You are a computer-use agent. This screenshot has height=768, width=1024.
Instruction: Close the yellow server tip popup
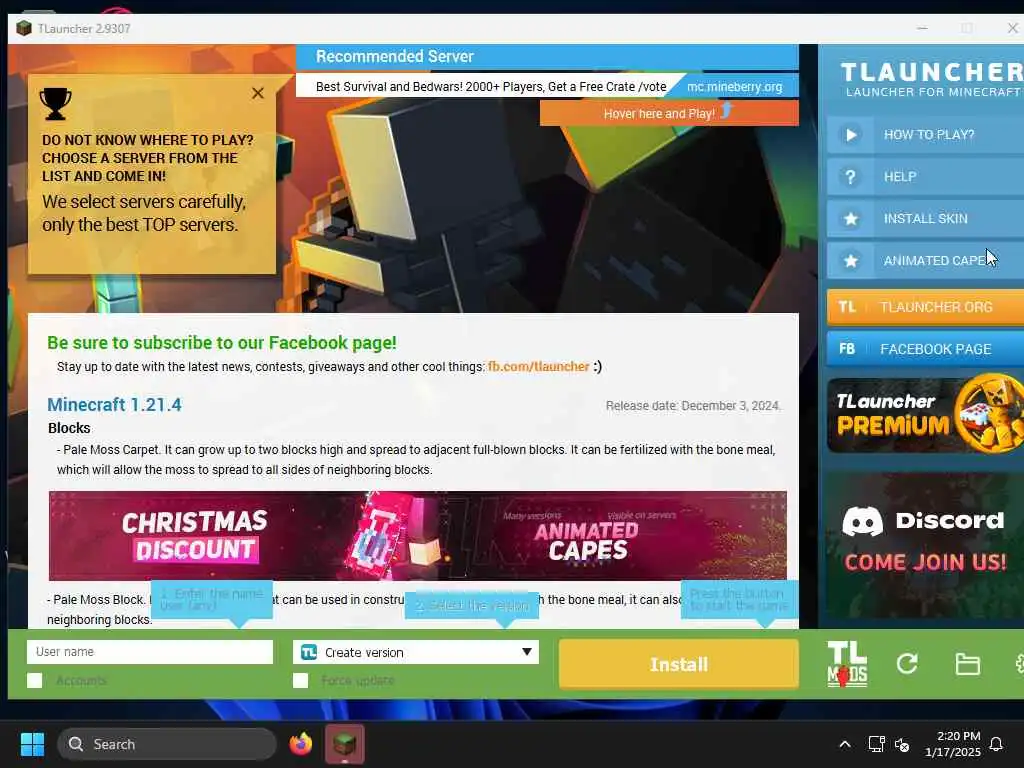(x=258, y=93)
